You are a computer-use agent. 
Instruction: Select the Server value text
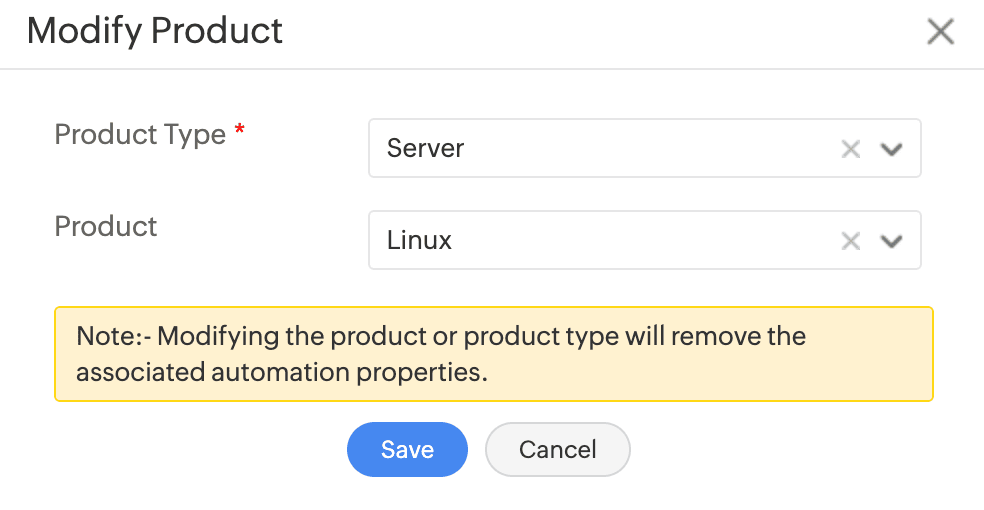tap(426, 149)
